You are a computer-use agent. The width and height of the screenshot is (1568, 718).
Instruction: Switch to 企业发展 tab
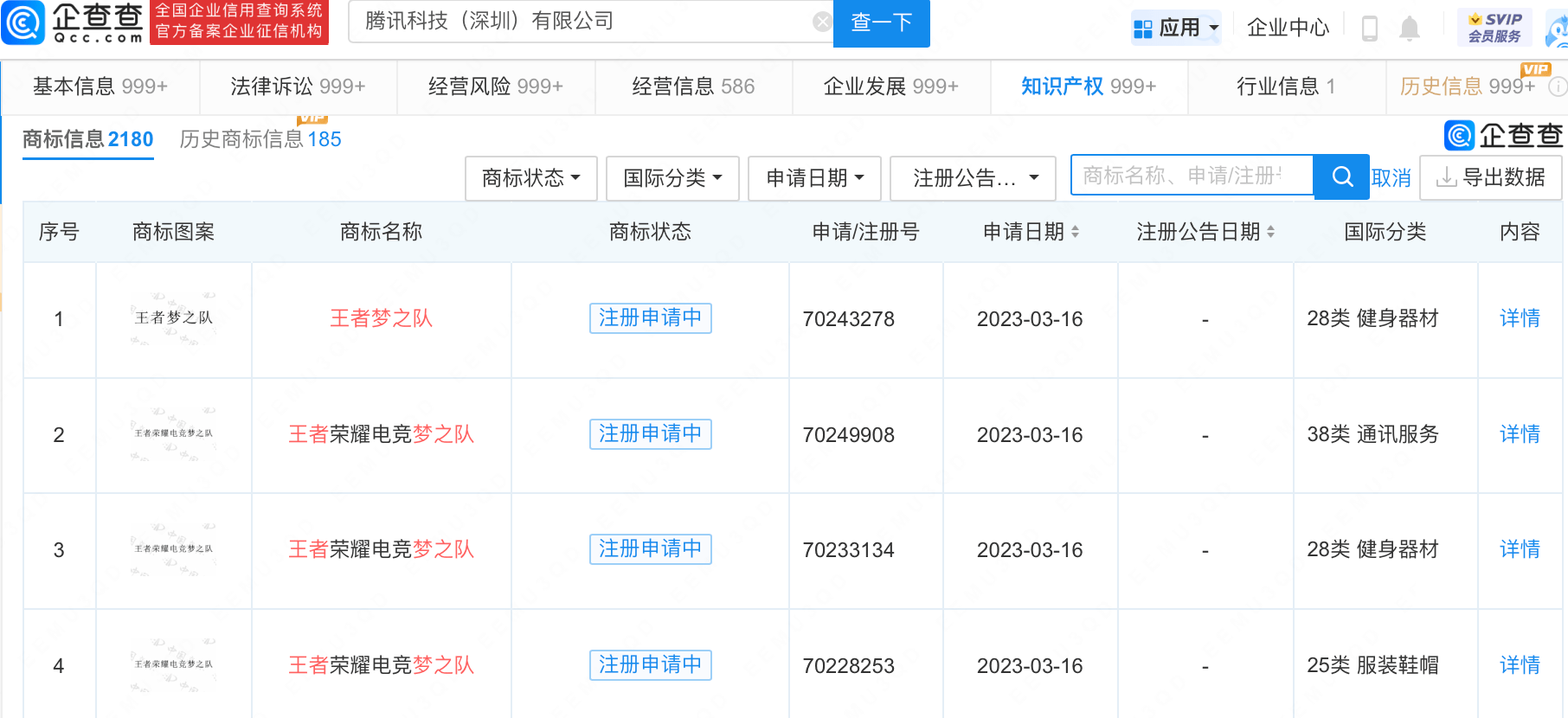coord(891,87)
